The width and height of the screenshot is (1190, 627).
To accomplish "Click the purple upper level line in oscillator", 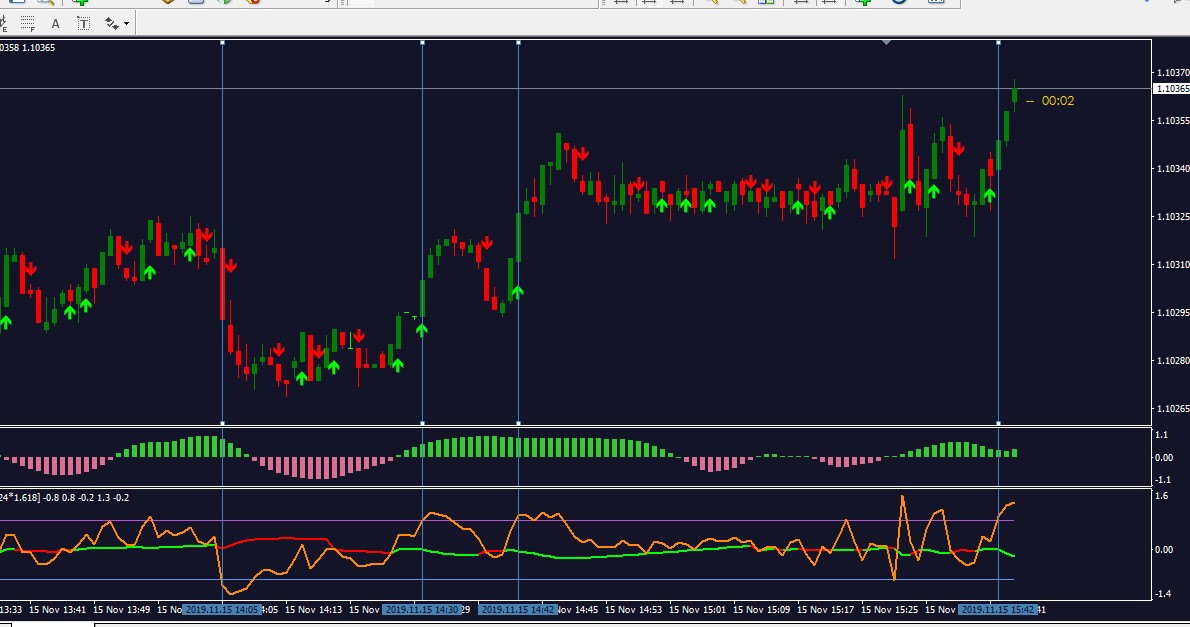I will [x=507, y=521].
